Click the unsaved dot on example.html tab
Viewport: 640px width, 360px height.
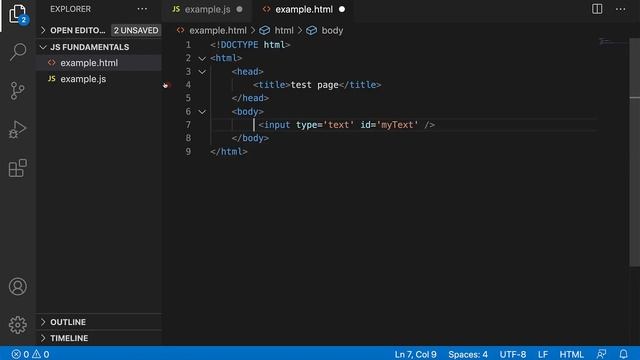pyautogui.click(x=342, y=9)
